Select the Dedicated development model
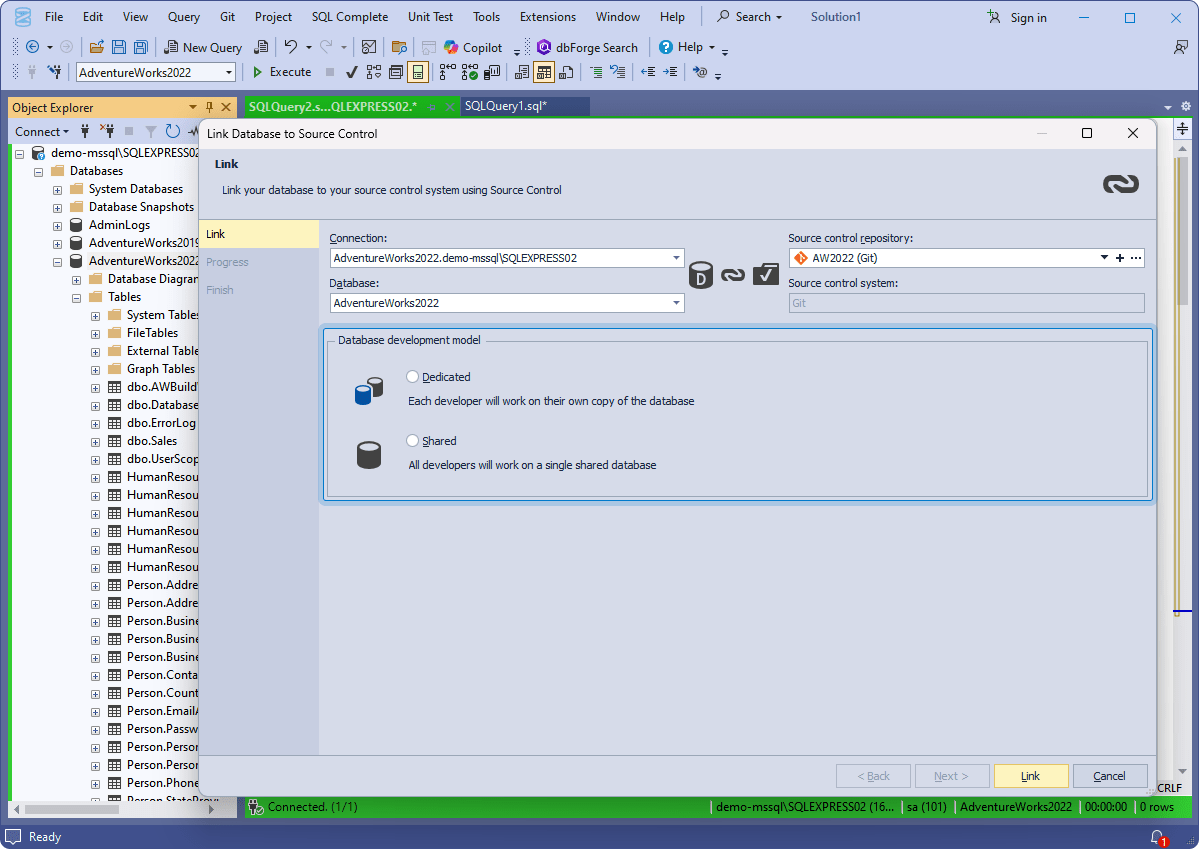 [412, 377]
